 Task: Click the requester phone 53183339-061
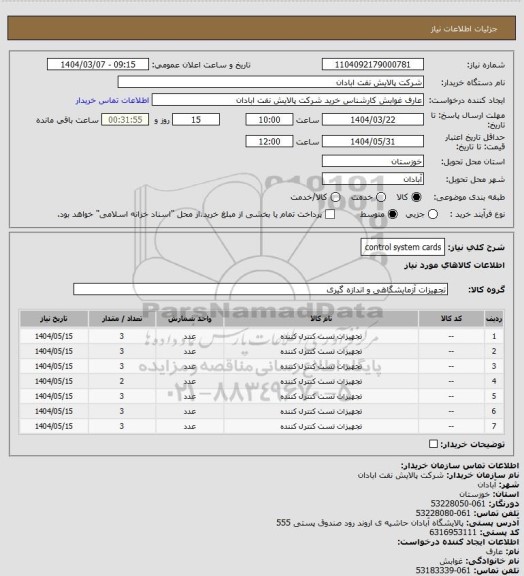pyautogui.click(x=443, y=570)
